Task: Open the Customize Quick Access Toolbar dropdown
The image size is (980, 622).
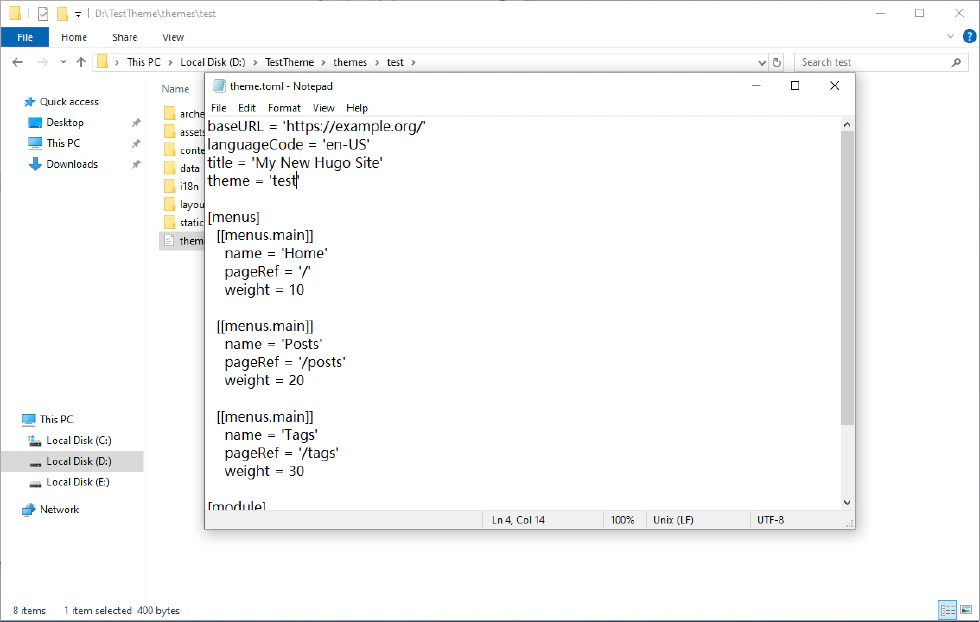Action: 78,14
